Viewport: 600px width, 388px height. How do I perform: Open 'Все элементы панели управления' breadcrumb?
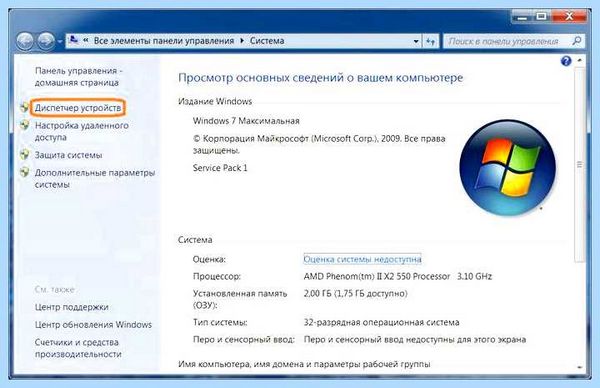coord(164,41)
